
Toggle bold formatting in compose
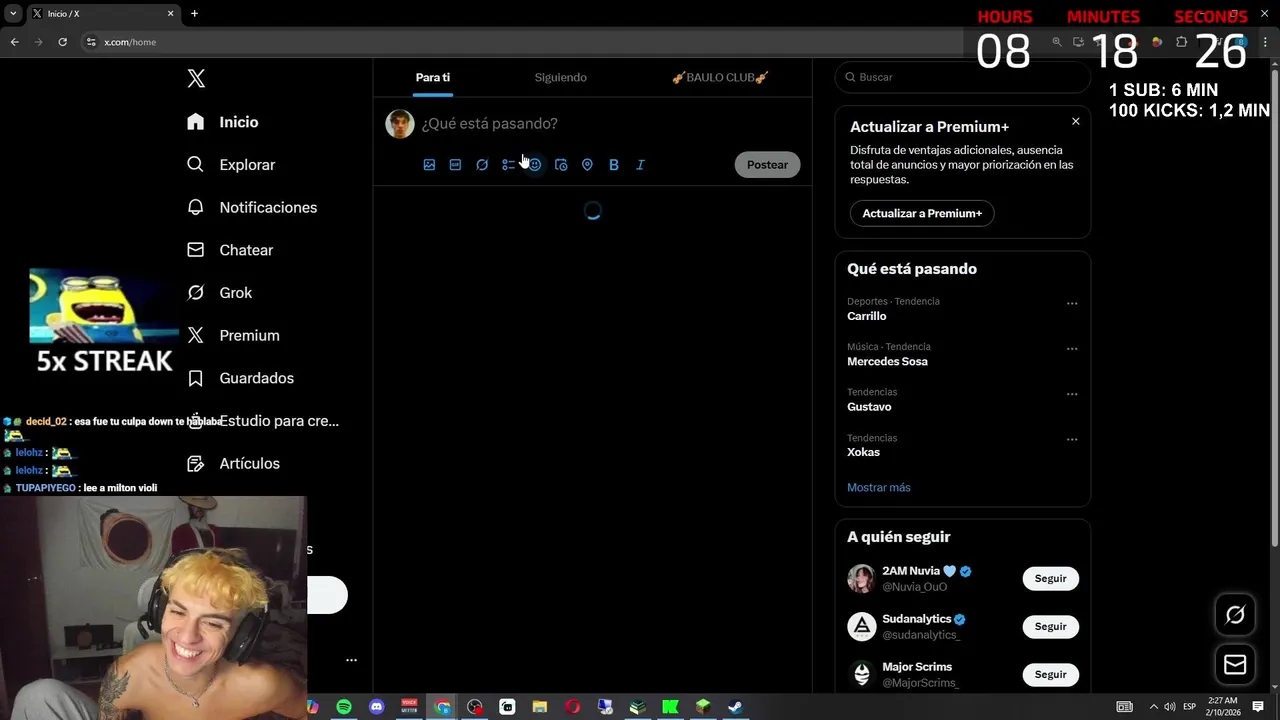tap(614, 165)
